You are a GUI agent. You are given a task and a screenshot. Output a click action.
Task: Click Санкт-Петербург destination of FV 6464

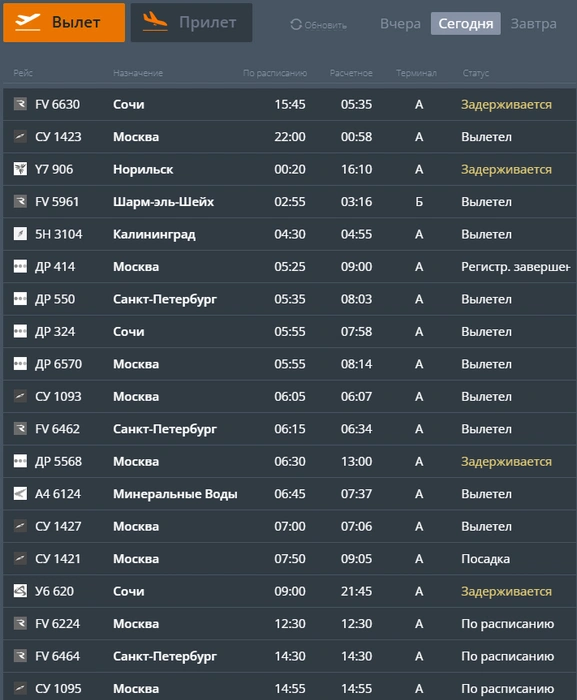165,657
